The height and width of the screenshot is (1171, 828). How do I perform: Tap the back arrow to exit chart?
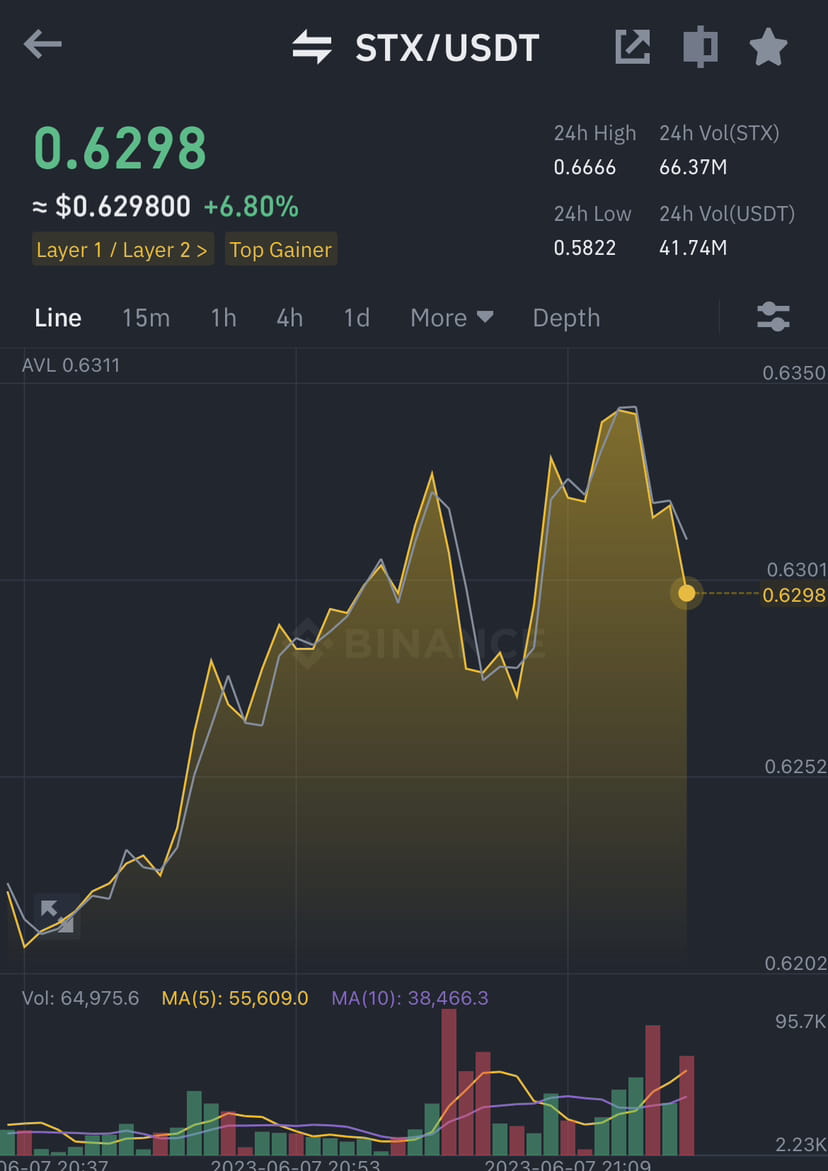[42, 44]
